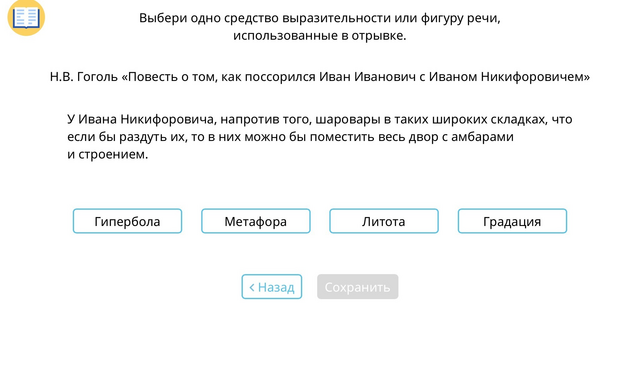Click the second heading line 'использованные в отрывке'
Screen dimensions: 640x366
[x=320, y=35]
